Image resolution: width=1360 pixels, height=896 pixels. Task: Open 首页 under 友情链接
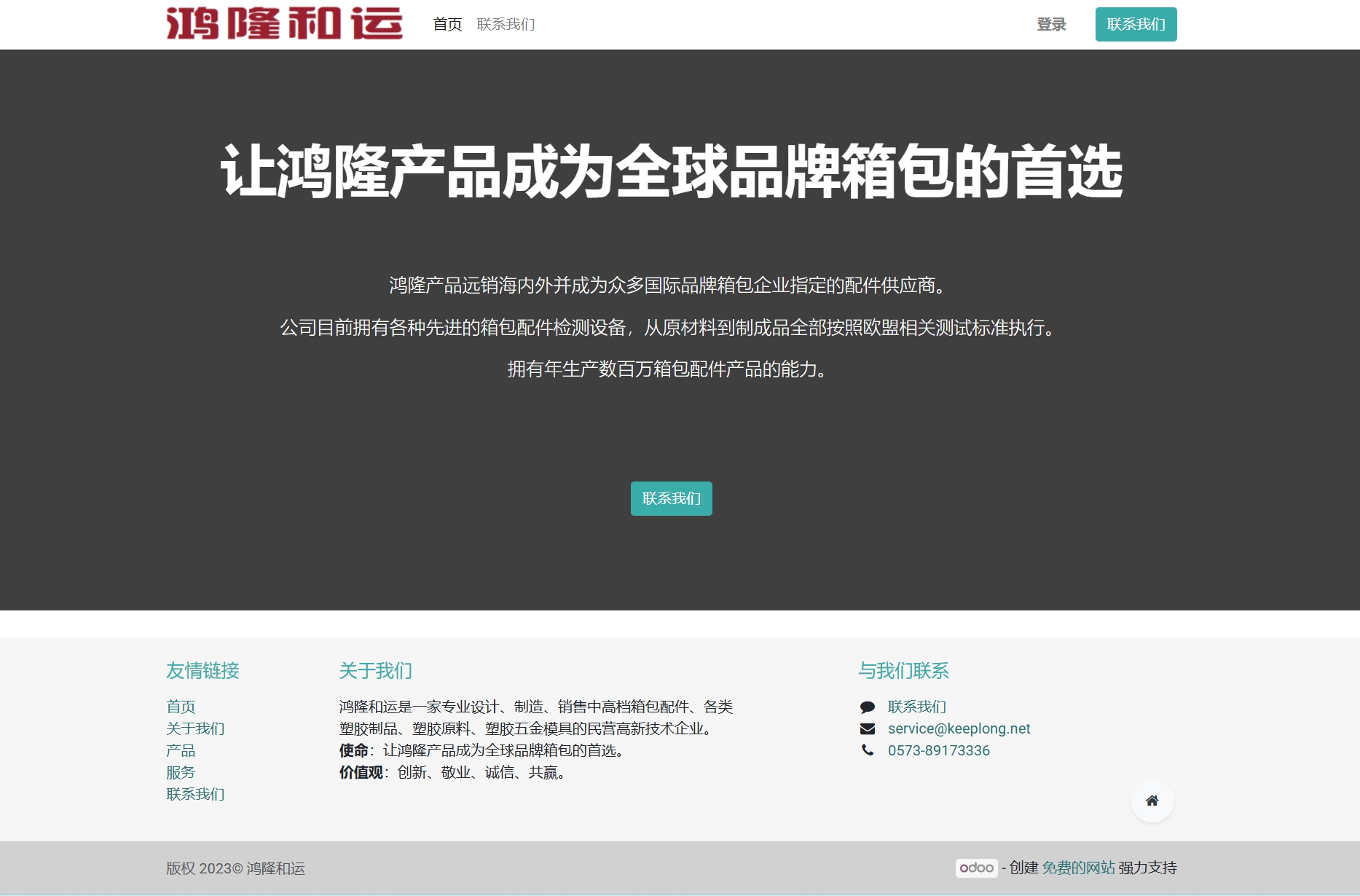pyautogui.click(x=181, y=707)
